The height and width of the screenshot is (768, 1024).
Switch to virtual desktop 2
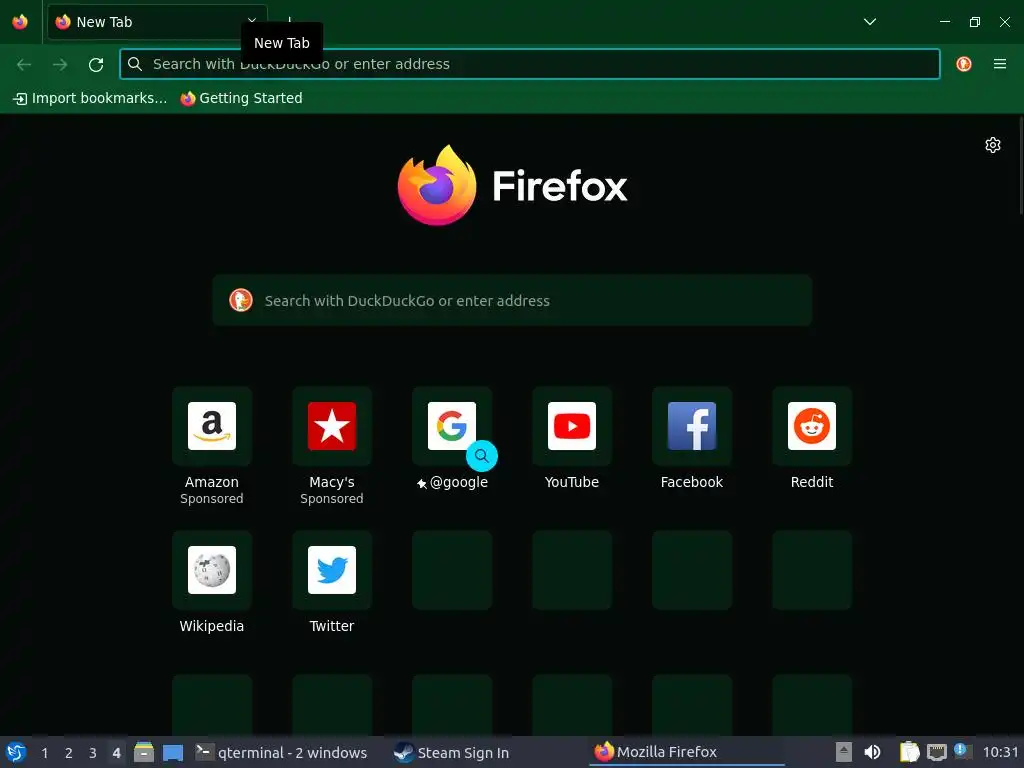click(69, 753)
